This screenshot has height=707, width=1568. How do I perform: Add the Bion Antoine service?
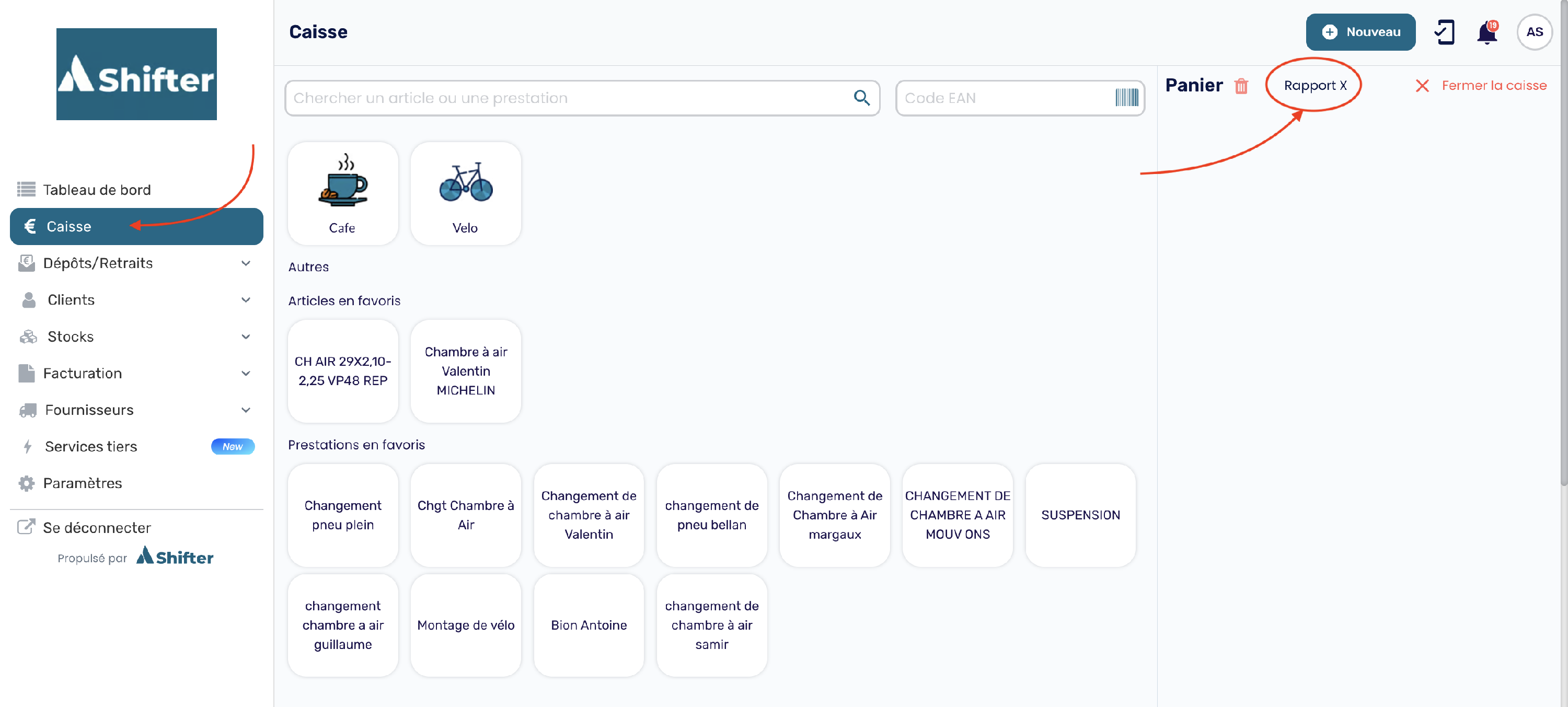point(589,625)
